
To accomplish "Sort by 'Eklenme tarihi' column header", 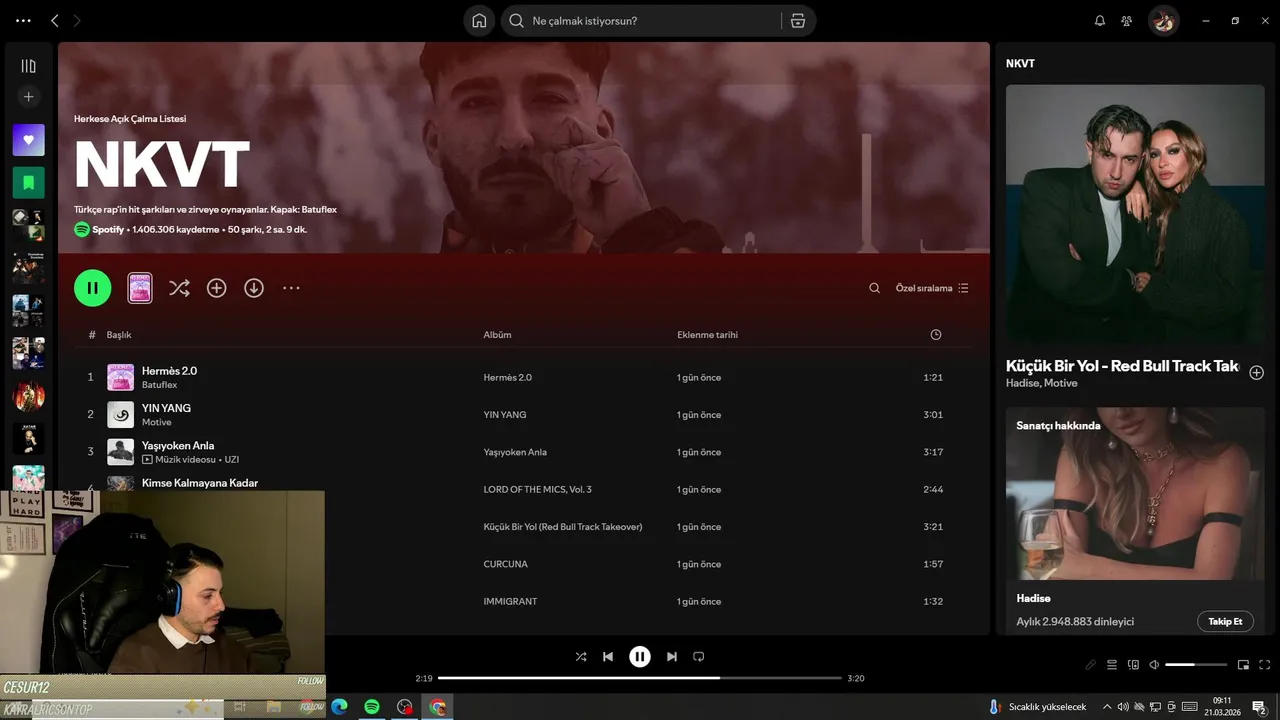I will point(707,335).
